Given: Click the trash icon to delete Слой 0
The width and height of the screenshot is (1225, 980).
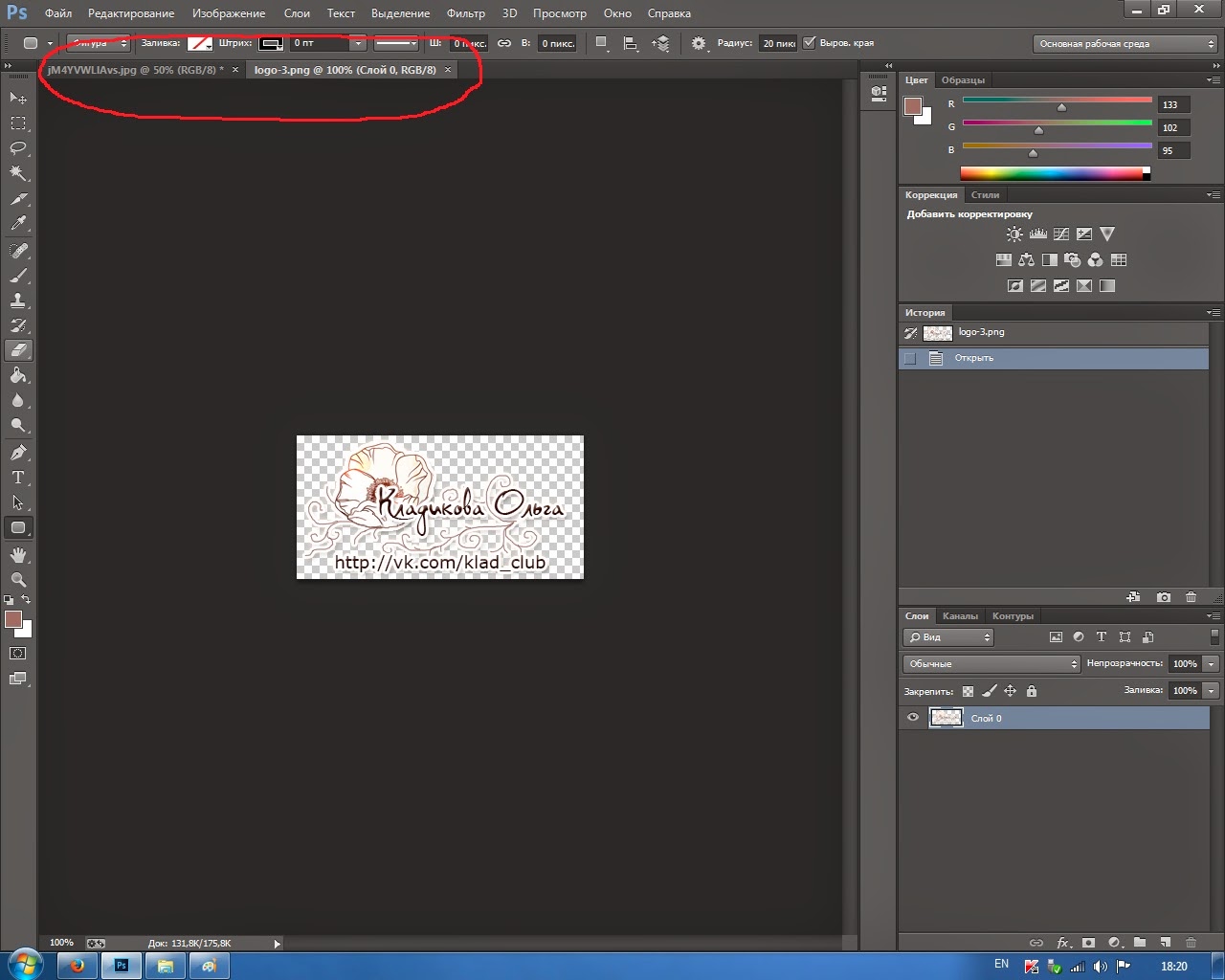Looking at the screenshot, I should [1190, 942].
